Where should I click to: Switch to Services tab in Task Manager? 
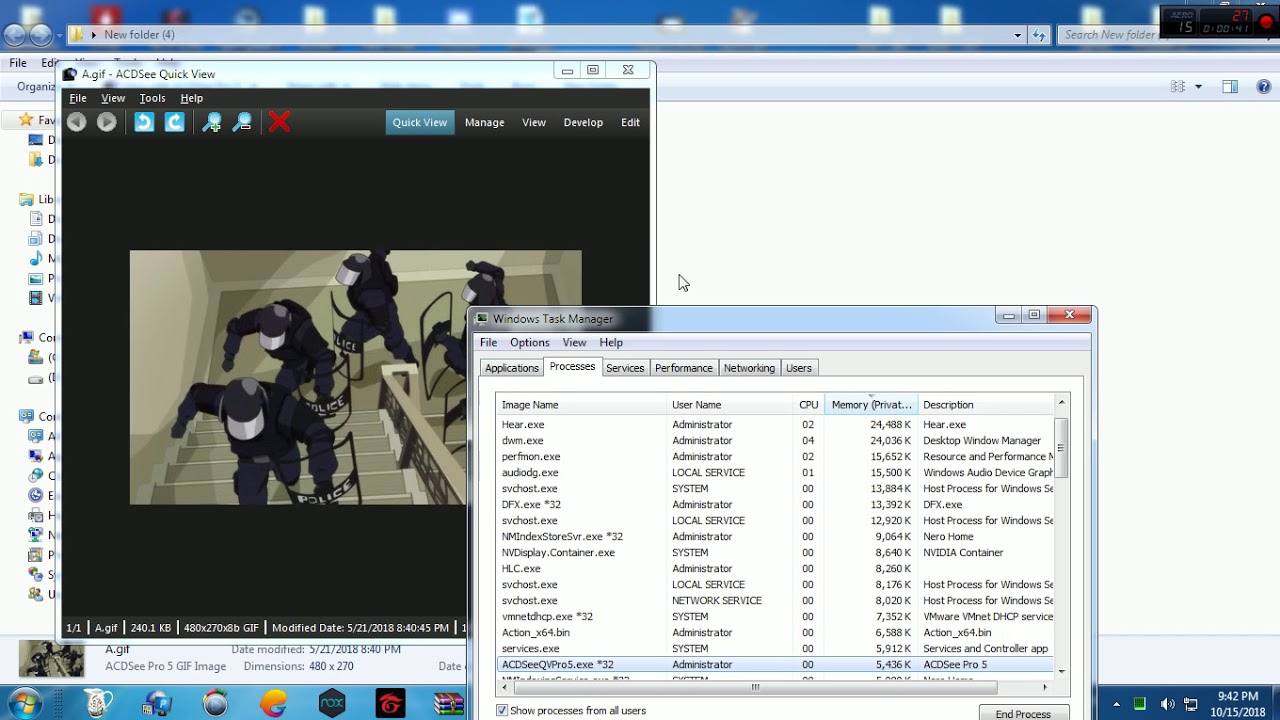625,368
